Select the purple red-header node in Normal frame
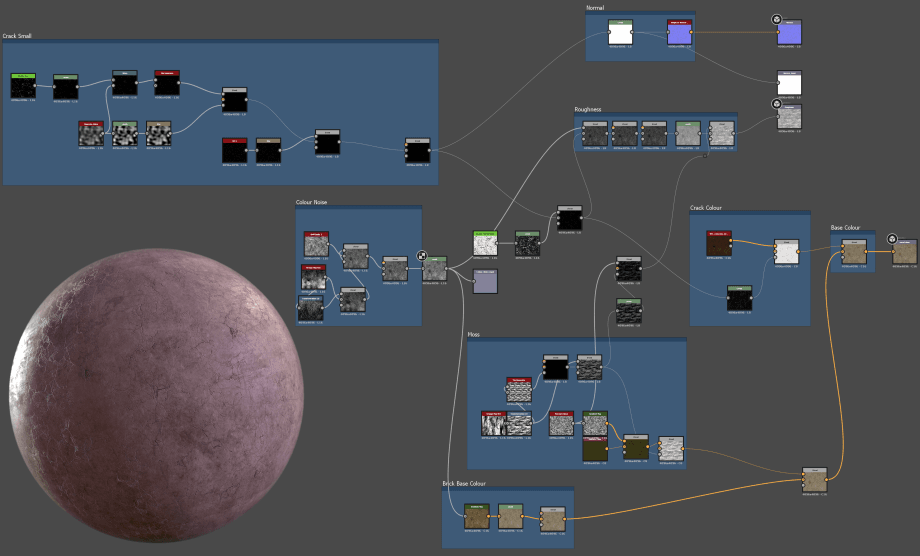Image resolution: width=920 pixels, height=556 pixels. [x=679, y=32]
